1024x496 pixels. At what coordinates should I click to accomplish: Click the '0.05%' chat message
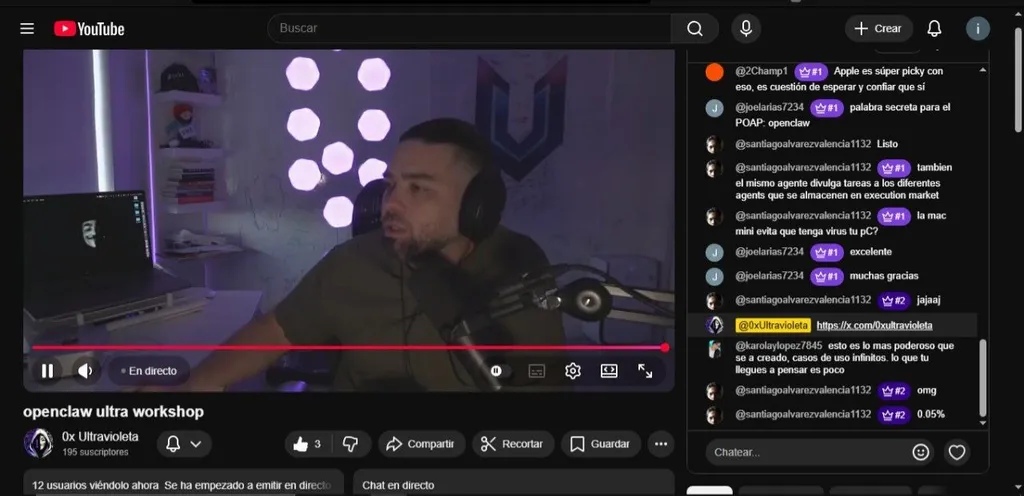[x=931, y=414]
